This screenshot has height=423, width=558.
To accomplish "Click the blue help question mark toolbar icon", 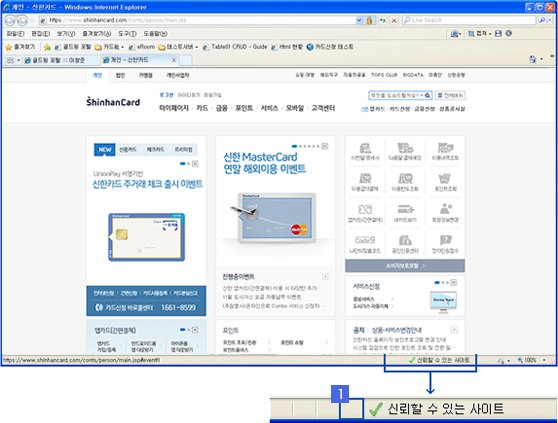I will (509, 33).
